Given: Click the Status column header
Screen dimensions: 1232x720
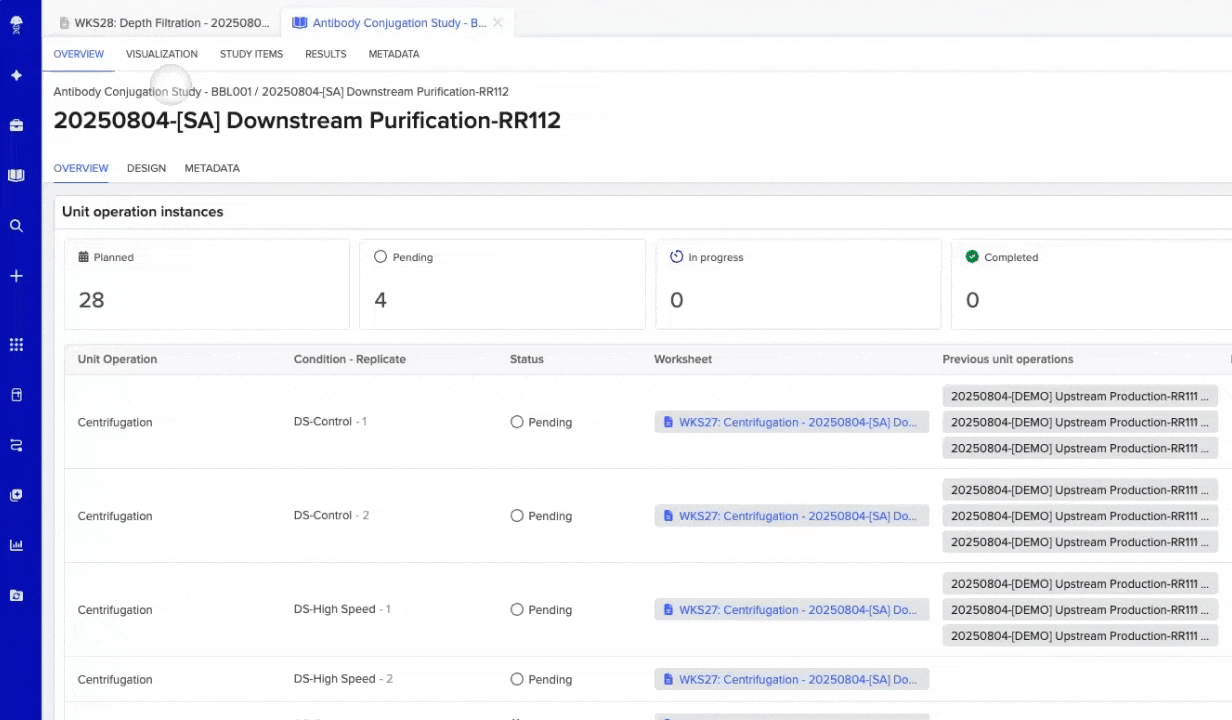Looking at the screenshot, I should (x=526, y=359).
